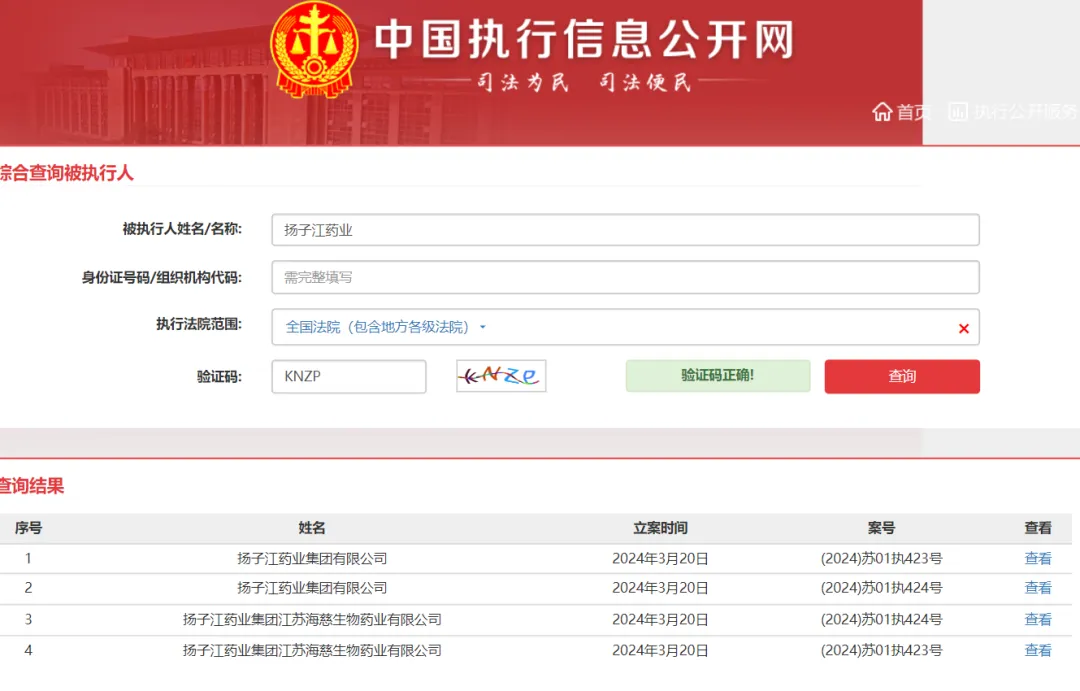
Task: Focus the 被执行人姓名/名称 input field
Action: click(625, 230)
